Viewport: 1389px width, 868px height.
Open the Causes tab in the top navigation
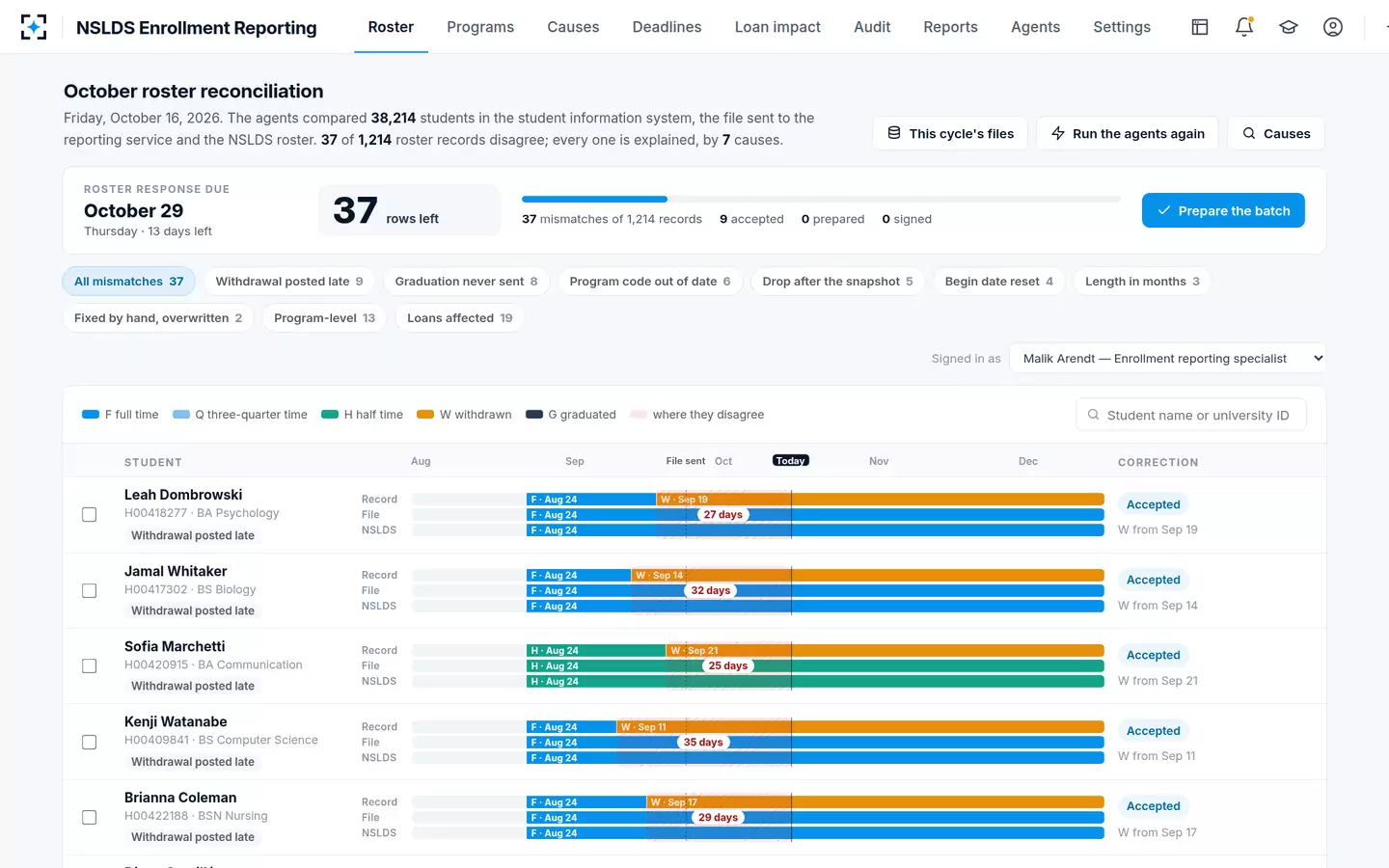tap(573, 27)
